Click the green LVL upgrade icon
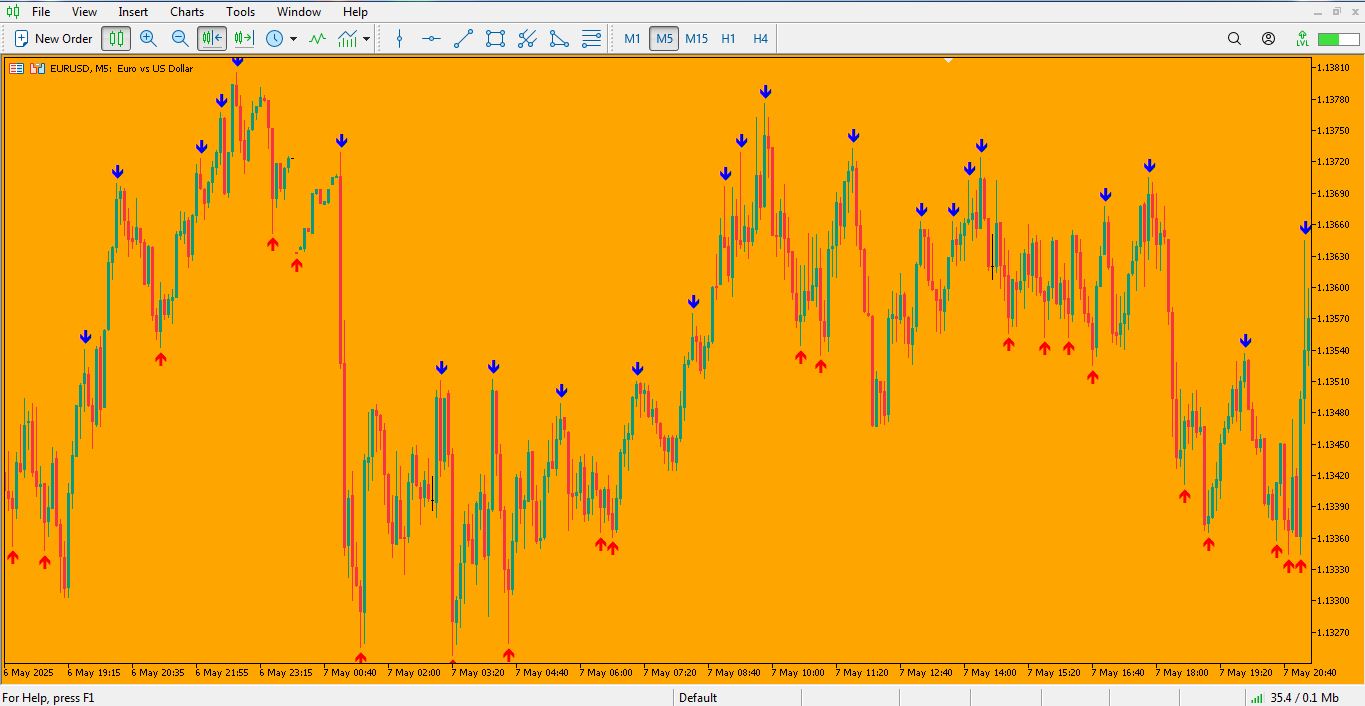This screenshot has width=1365, height=706. pyautogui.click(x=1302, y=39)
